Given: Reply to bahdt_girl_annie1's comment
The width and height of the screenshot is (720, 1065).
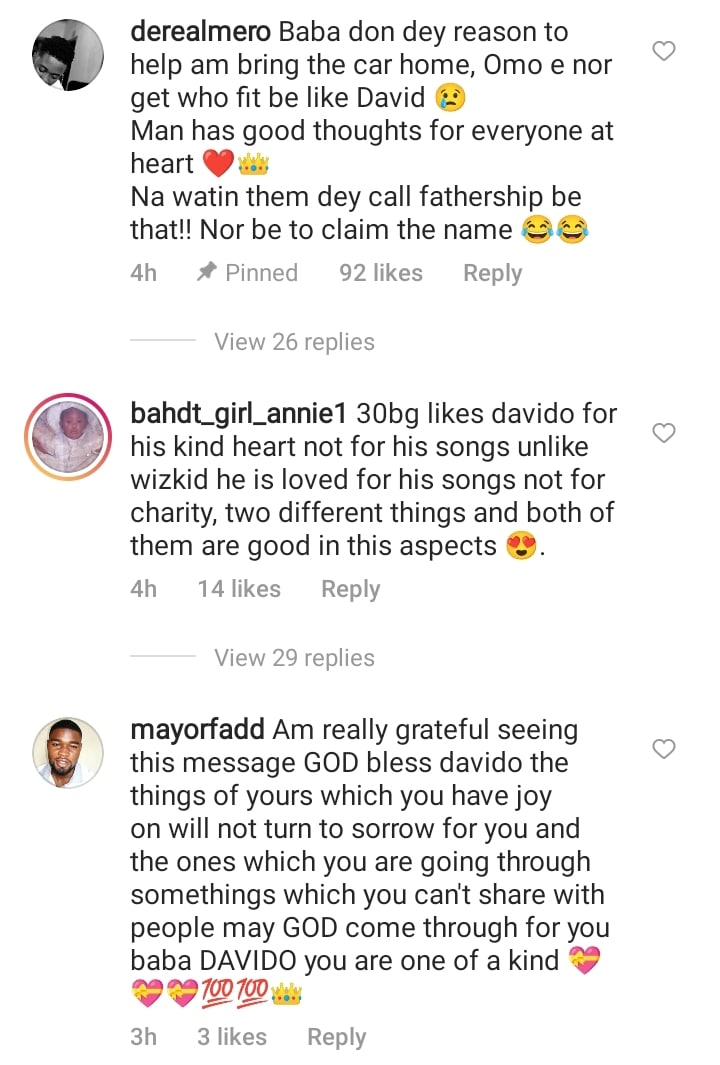Looking at the screenshot, I should click(350, 589).
